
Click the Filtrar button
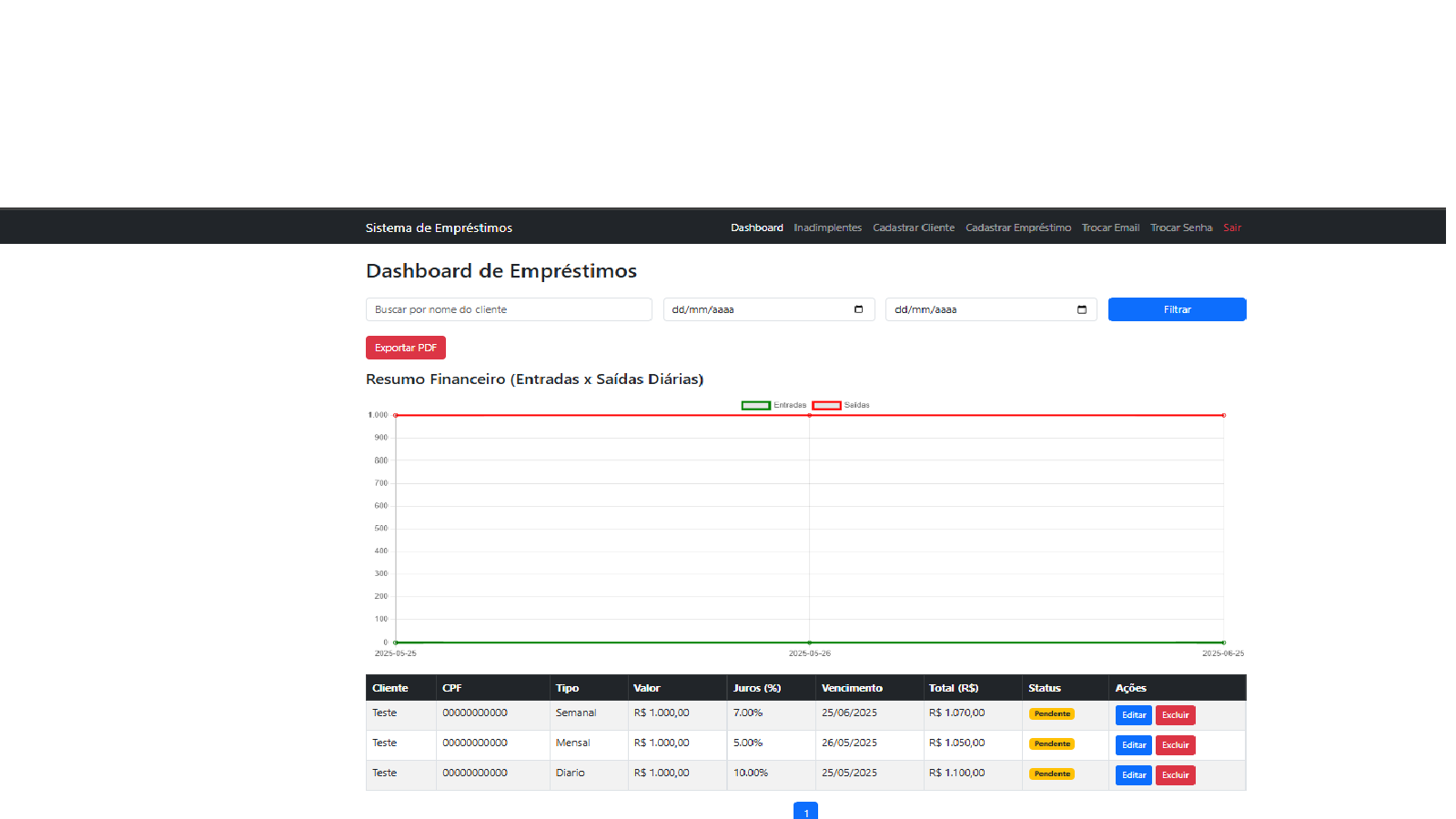point(1177,309)
